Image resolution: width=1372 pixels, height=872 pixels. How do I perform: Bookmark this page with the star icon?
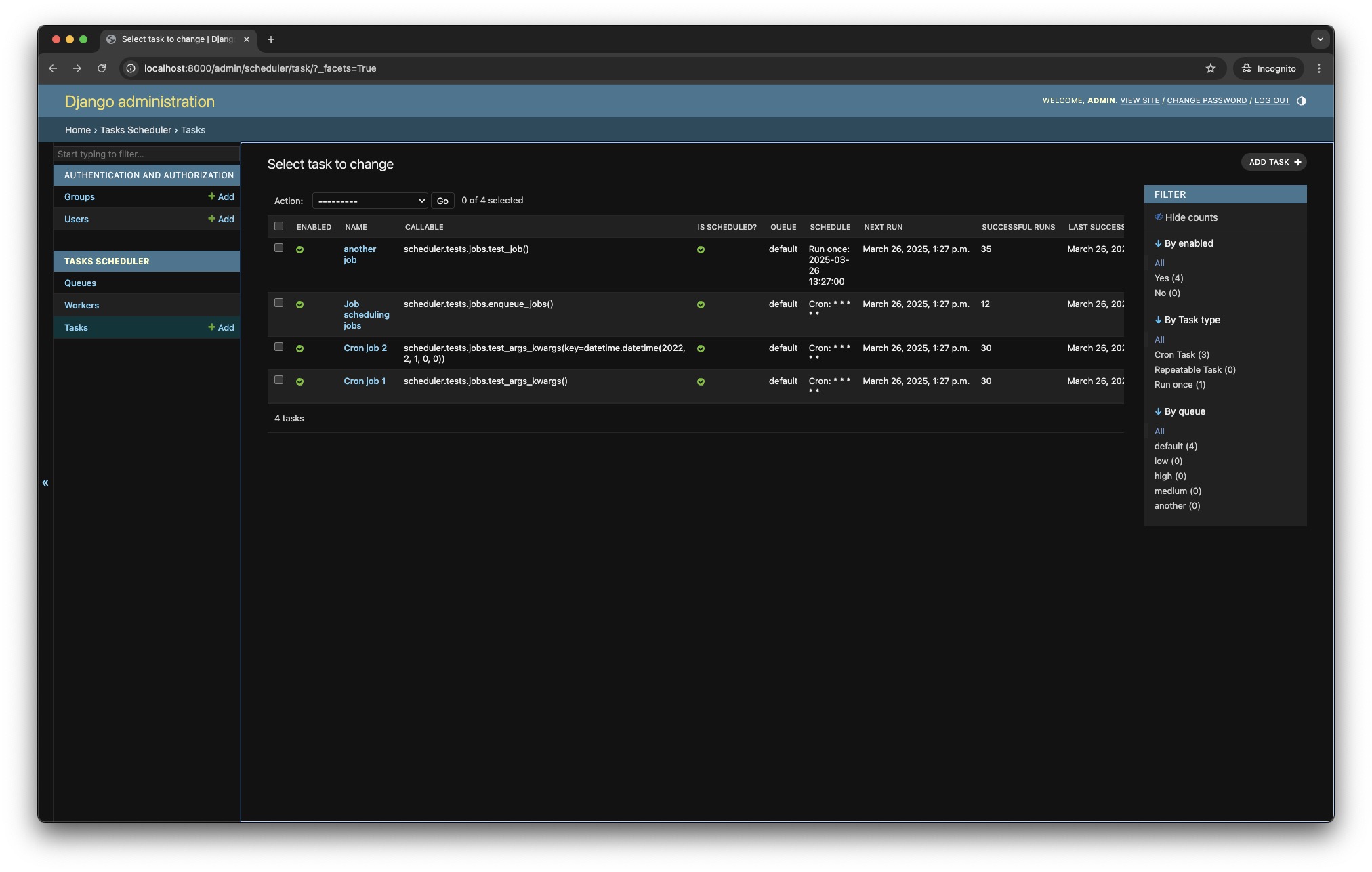click(1210, 68)
